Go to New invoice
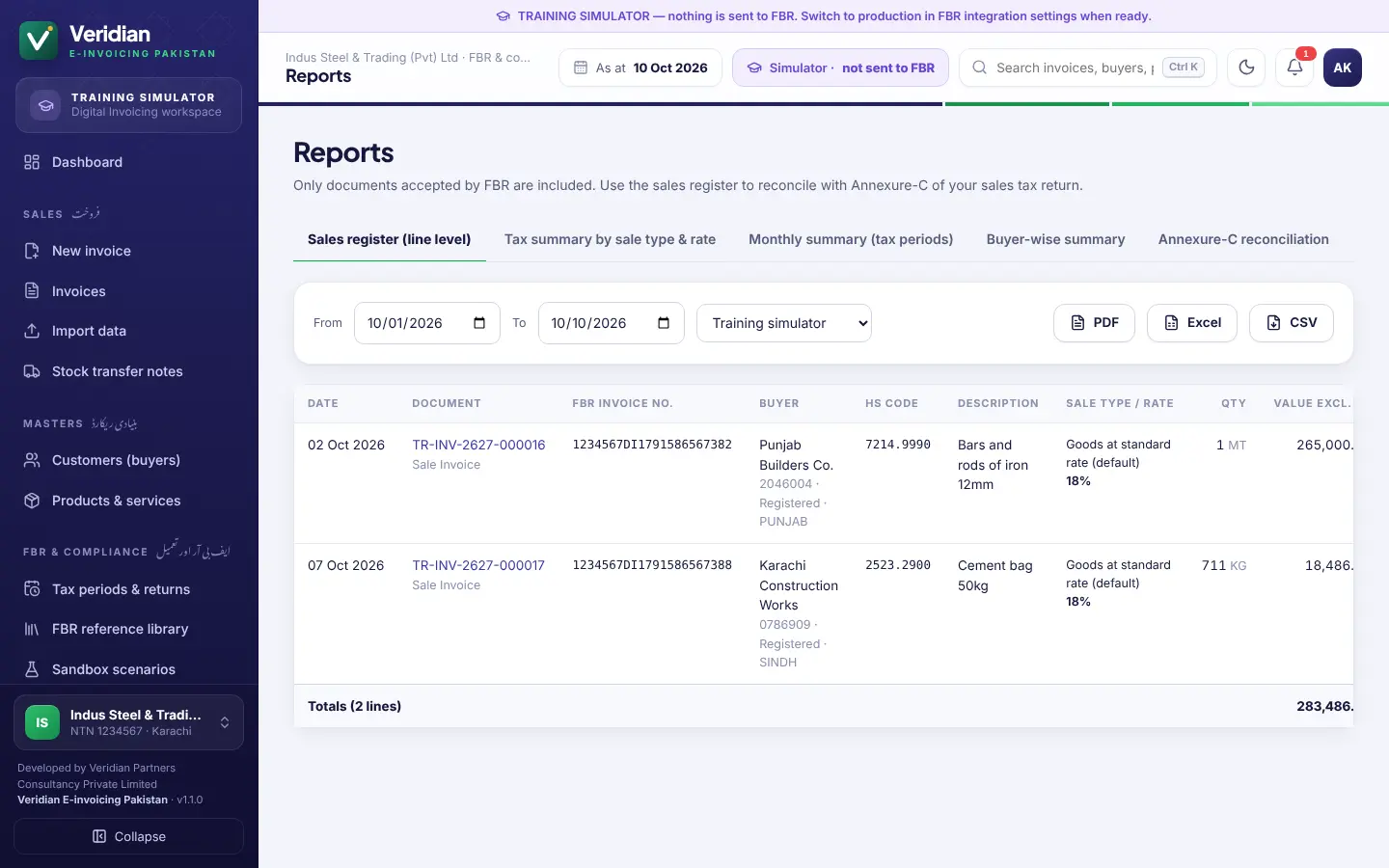This screenshot has width=1389, height=868. point(128,251)
